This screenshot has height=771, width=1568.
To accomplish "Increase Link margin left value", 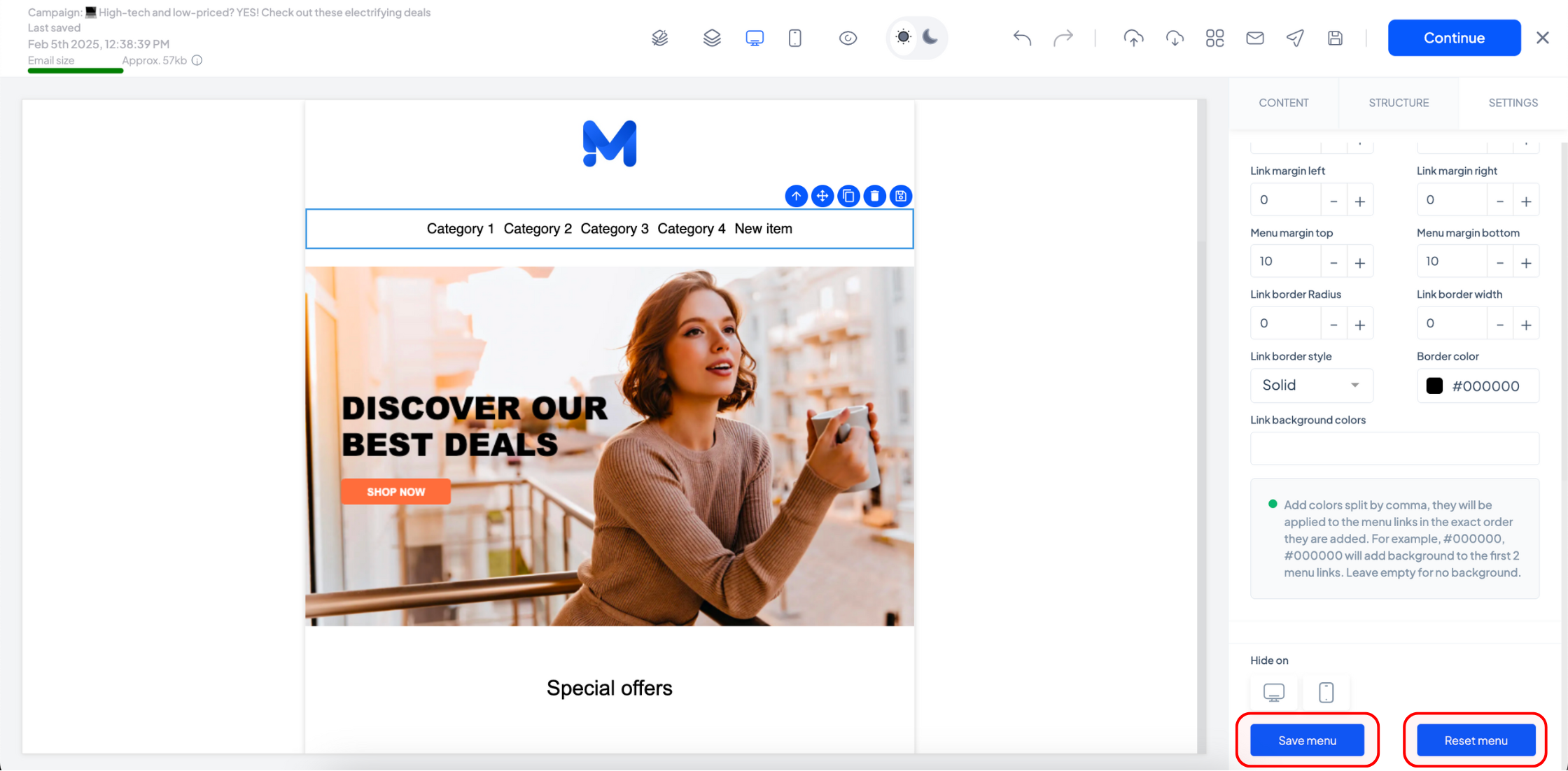I will coord(1360,201).
